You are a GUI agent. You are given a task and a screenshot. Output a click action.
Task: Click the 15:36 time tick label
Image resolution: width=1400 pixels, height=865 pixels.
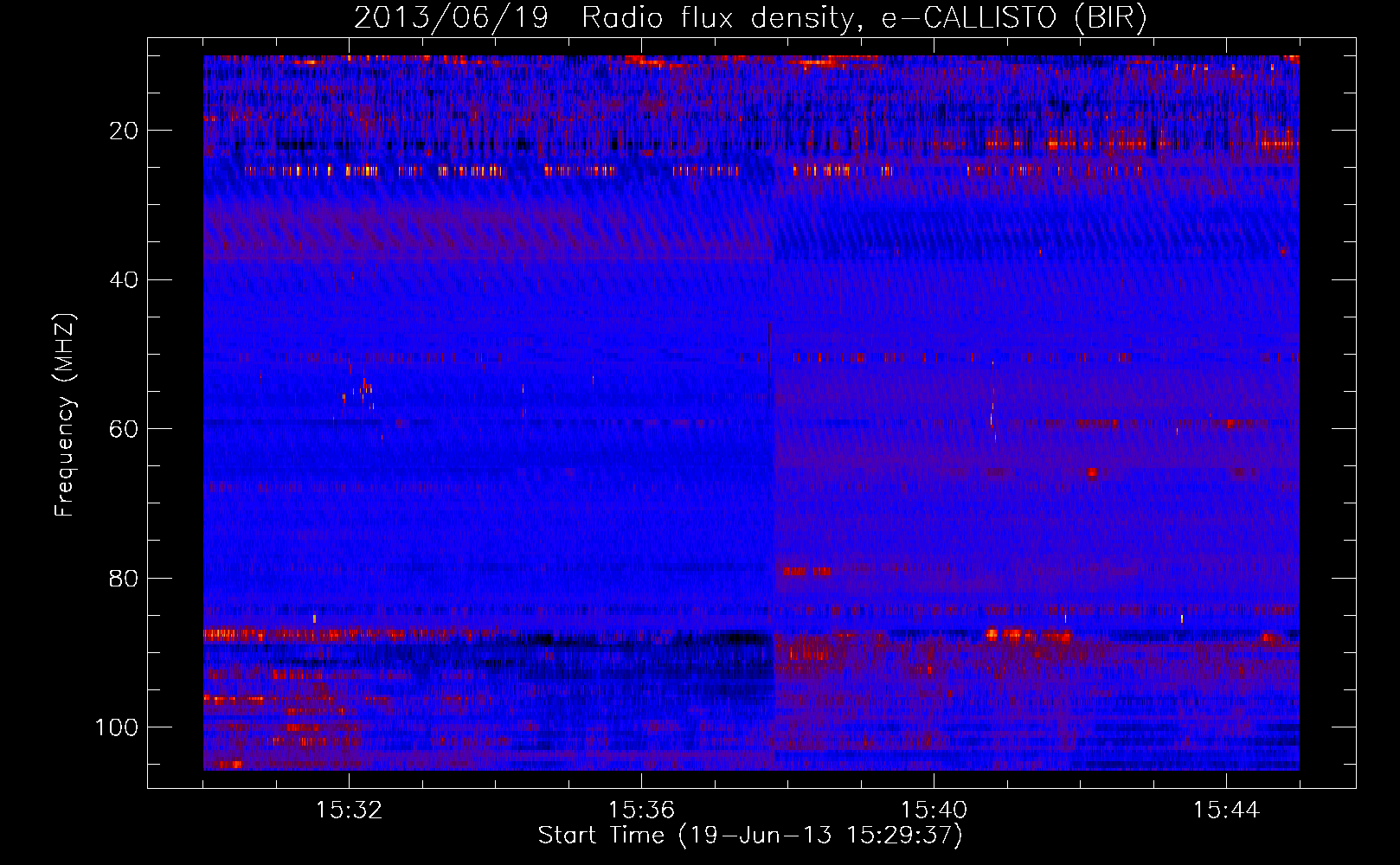tap(641, 811)
